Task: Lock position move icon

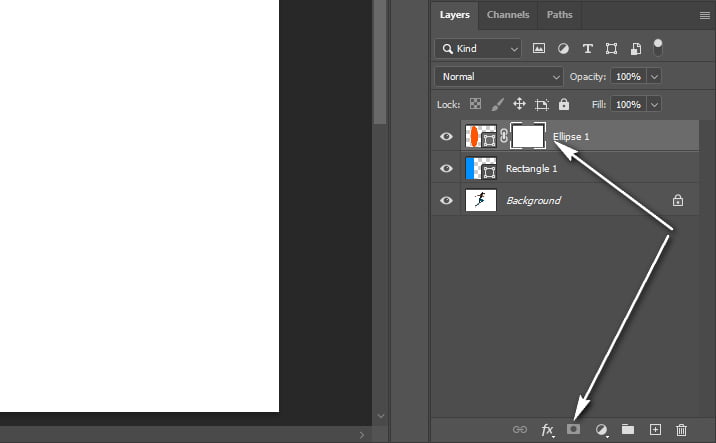Action: [x=519, y=104]
